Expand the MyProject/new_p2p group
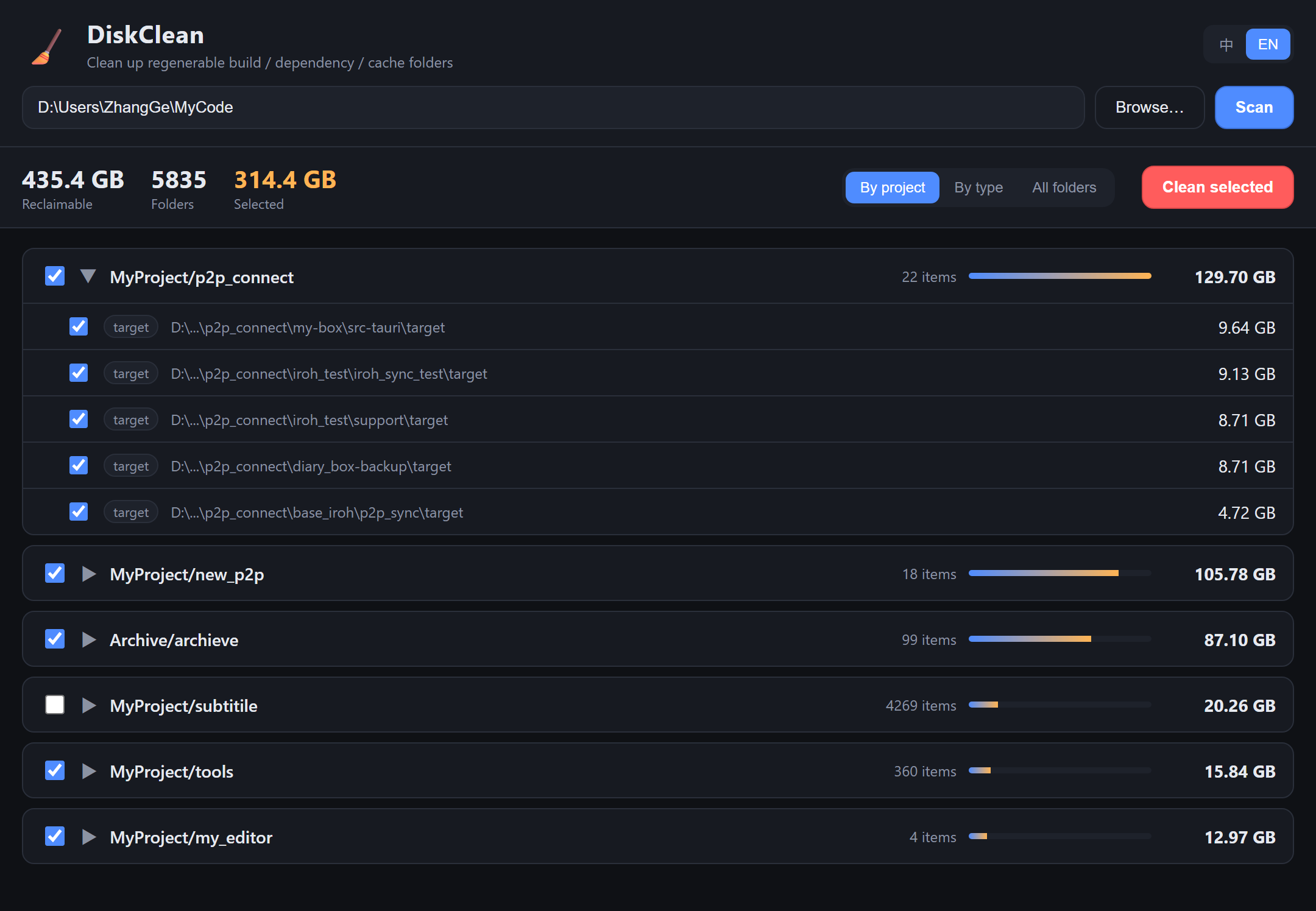1316x911 pixels. (x=89, y=574)
